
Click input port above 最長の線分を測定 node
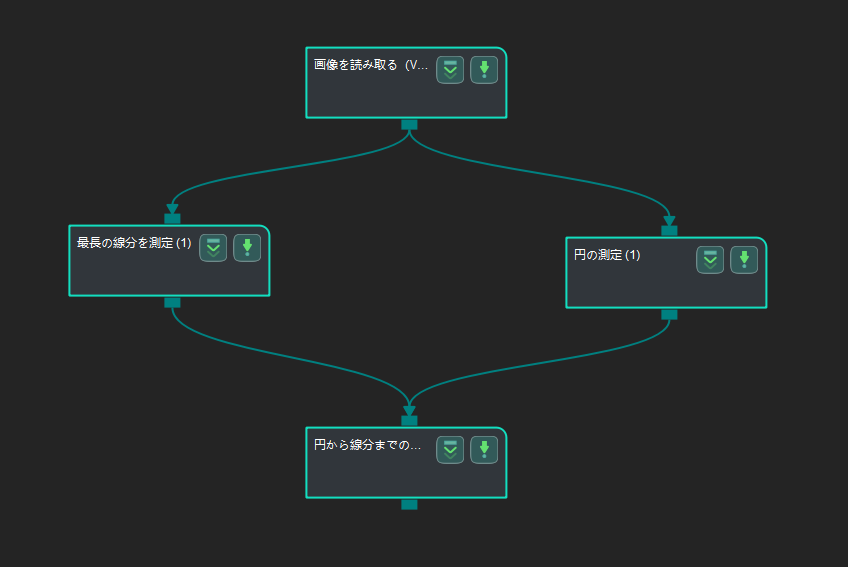(x=173, y=219)
